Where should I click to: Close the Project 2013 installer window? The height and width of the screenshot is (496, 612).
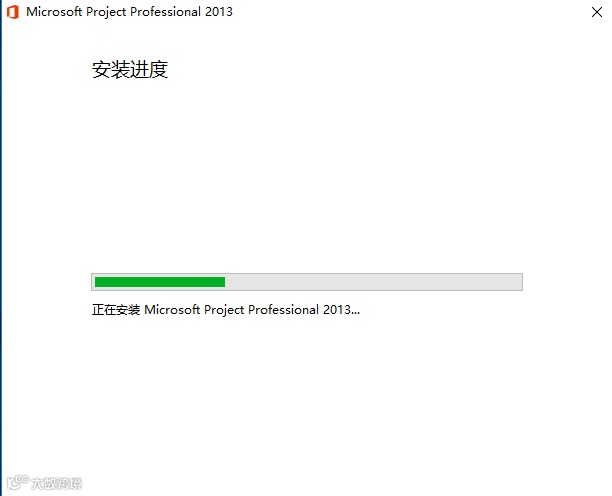(x=597, y=12)
